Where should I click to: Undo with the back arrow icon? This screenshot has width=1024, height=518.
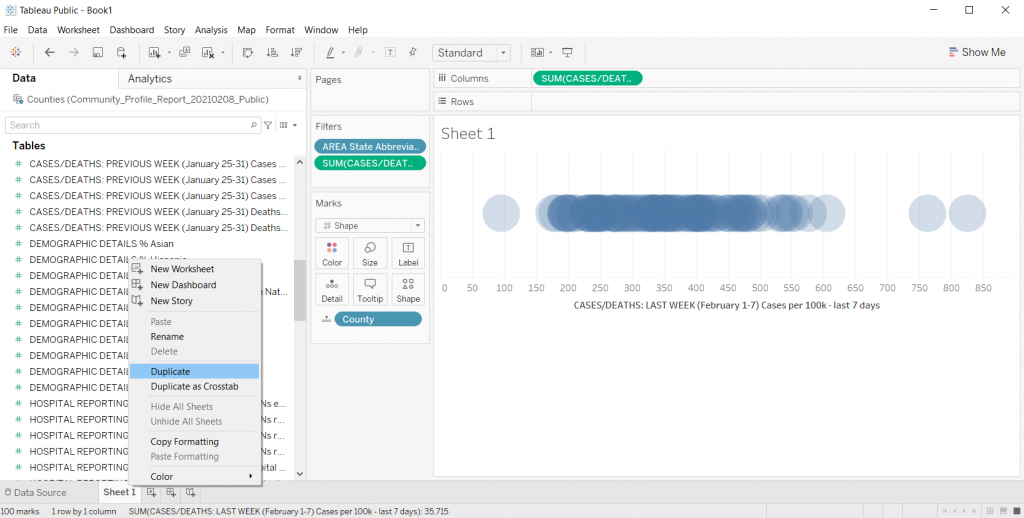click(x=50, y=52)
